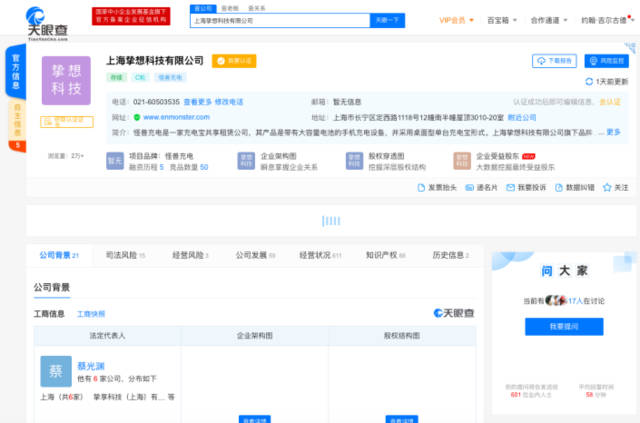
Task: Click the 发票抬头 icon
Action: tap(422, 187)
